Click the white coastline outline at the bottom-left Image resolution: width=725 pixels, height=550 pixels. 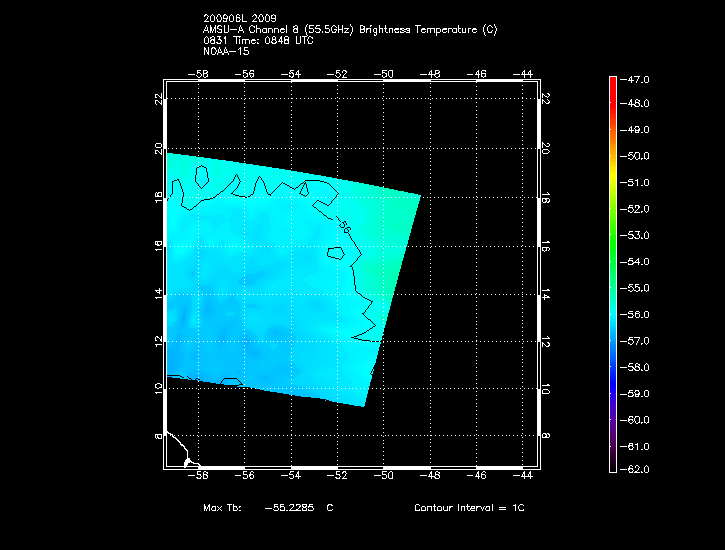click(180, 447)
